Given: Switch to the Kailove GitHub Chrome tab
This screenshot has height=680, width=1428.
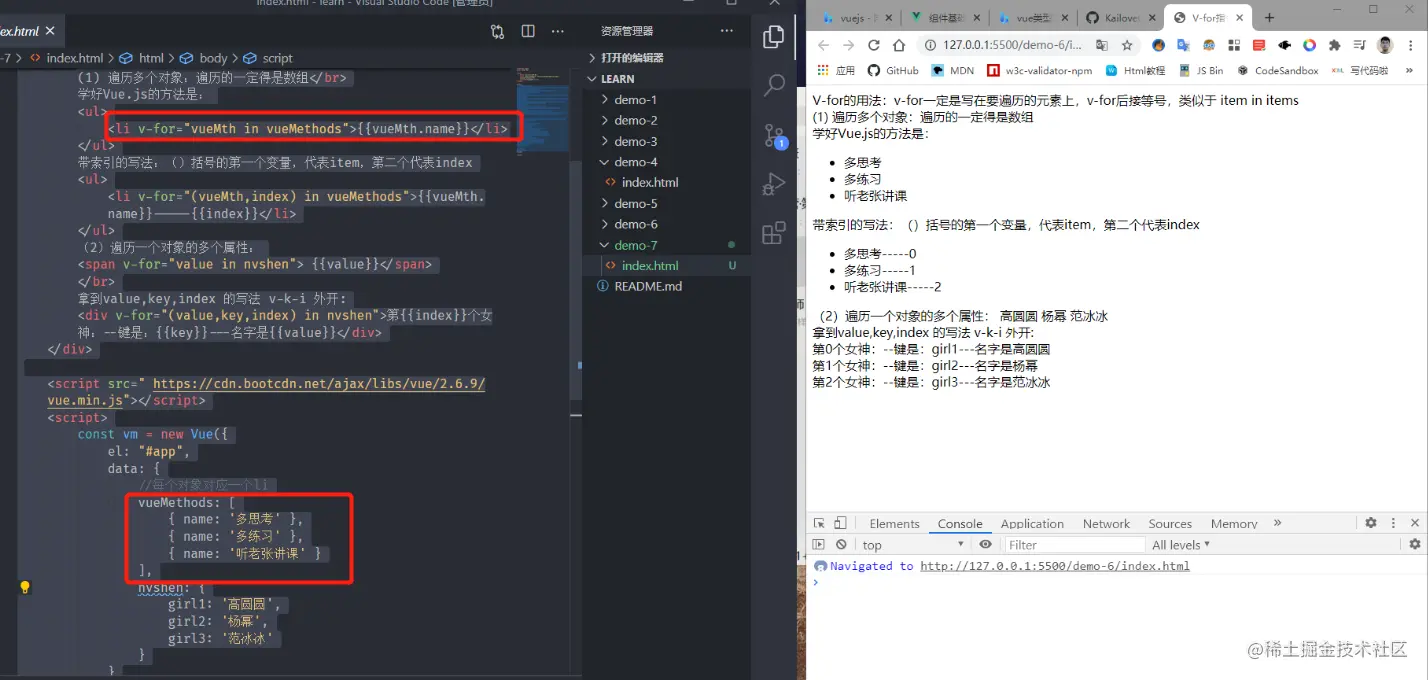Looking at the screenshot, I should click(1120, 18).
